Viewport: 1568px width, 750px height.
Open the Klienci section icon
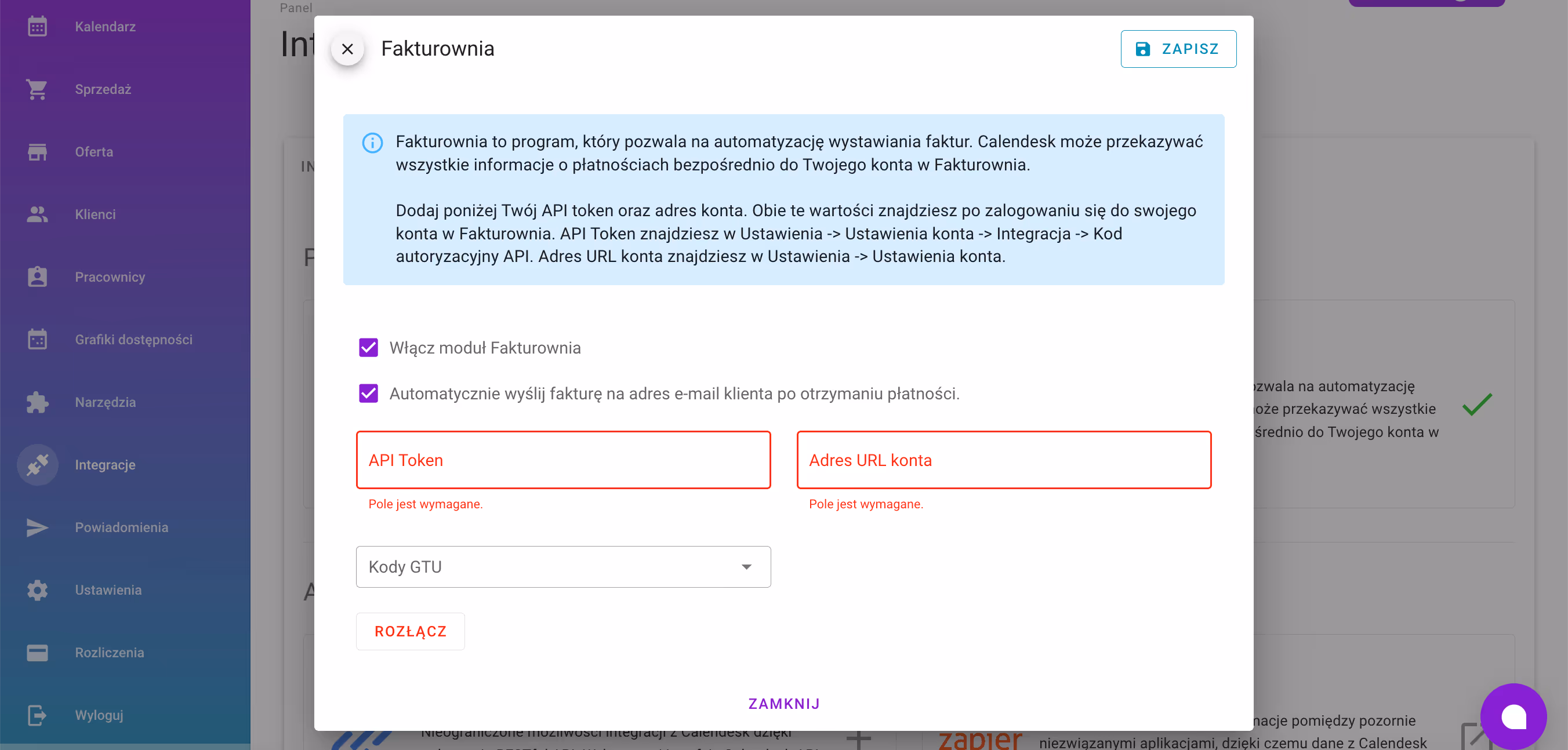pyautogui.click(x=37, y=213)
